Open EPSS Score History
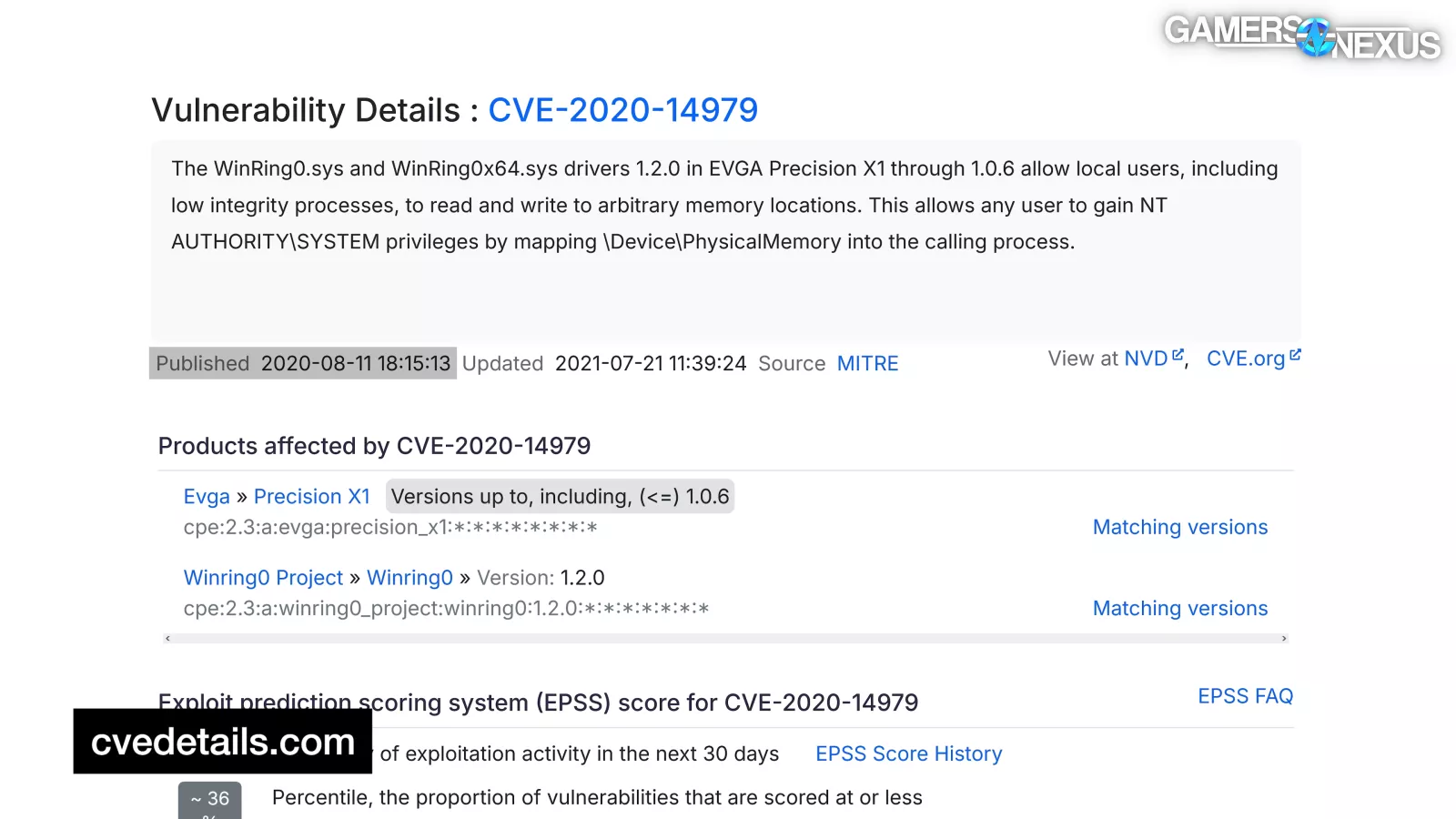1456x819 pixels. coord(908,753)
